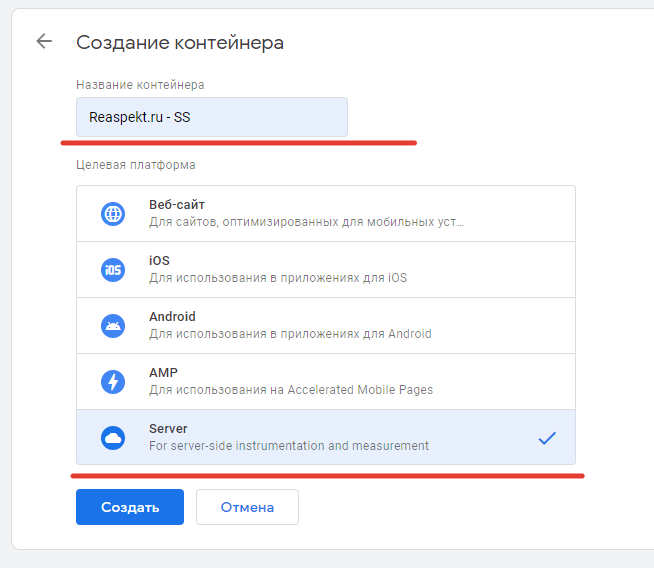Click text 'Для использования в приложениях для iOS'
This screenshot has width=654, height=568.
click(x=278, y=278)
